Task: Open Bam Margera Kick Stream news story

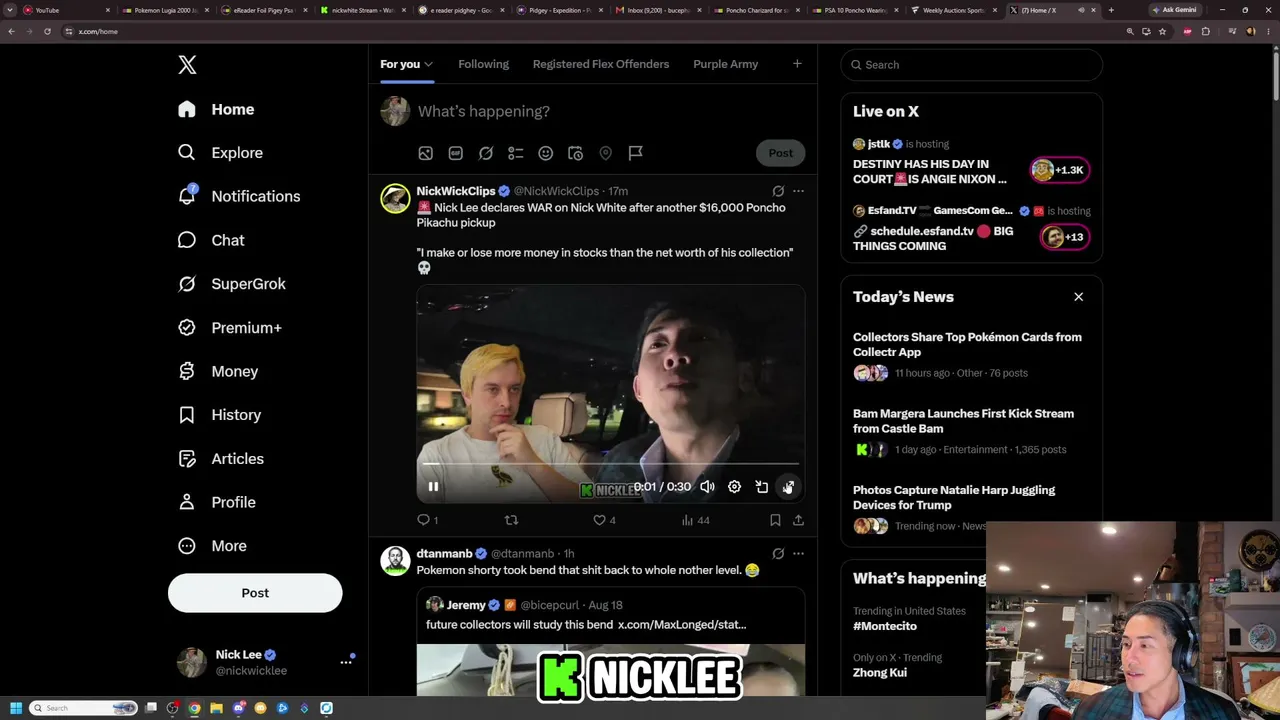Action: click(963, 421)
